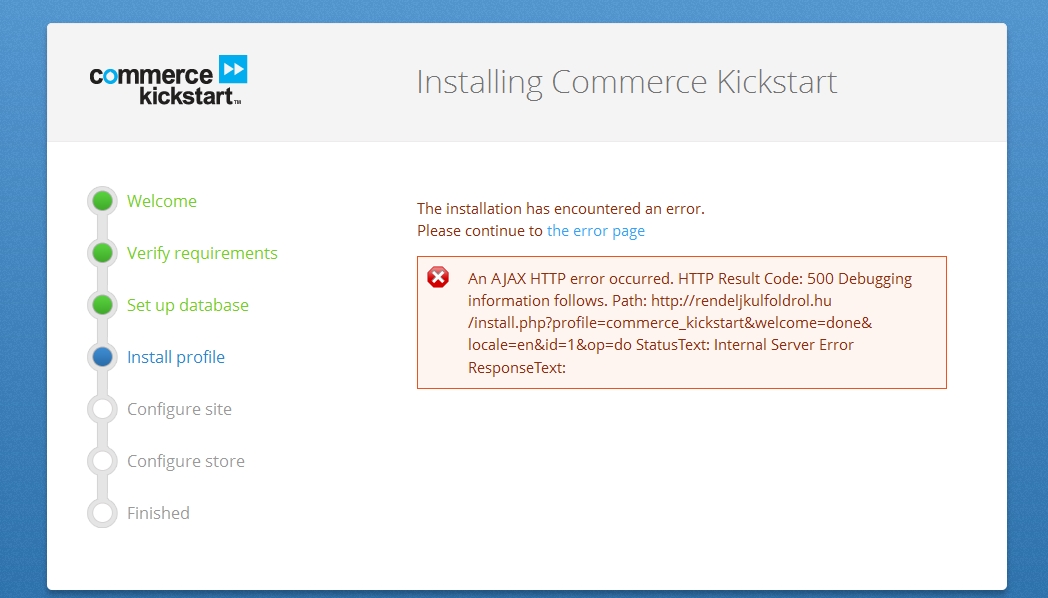Screen dimensions: 1048x598
Task: Click the empty Configure store step circle
Action: point(102,461)
